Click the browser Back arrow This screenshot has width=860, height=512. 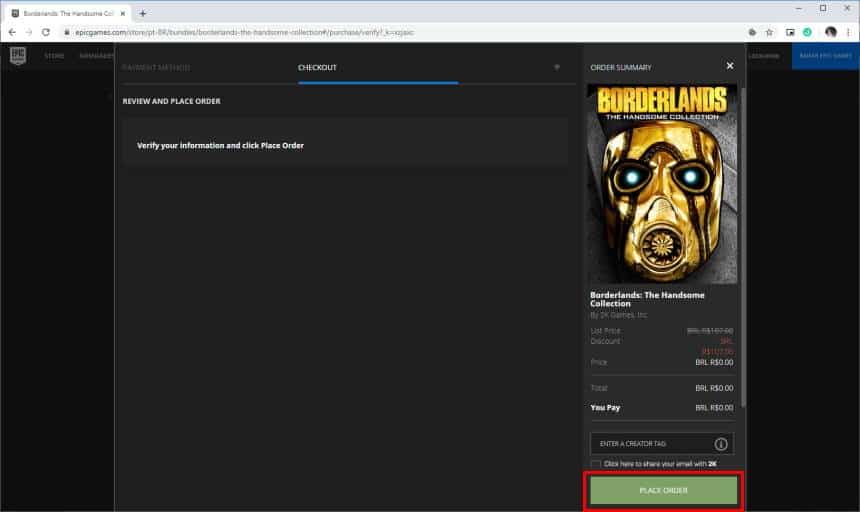tap(12, 32)
